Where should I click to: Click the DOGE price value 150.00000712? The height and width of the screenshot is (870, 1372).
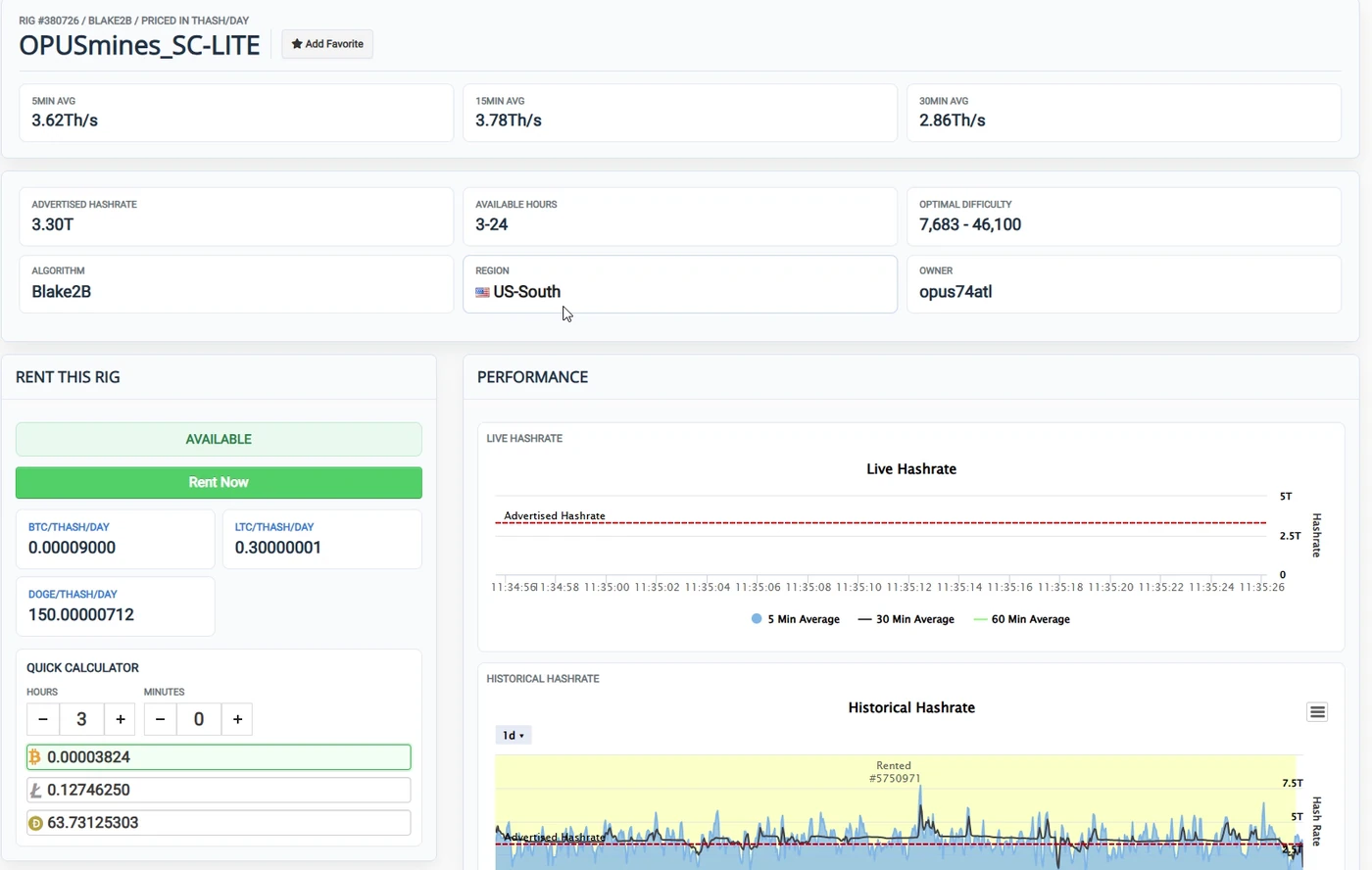tap(81, 615)
